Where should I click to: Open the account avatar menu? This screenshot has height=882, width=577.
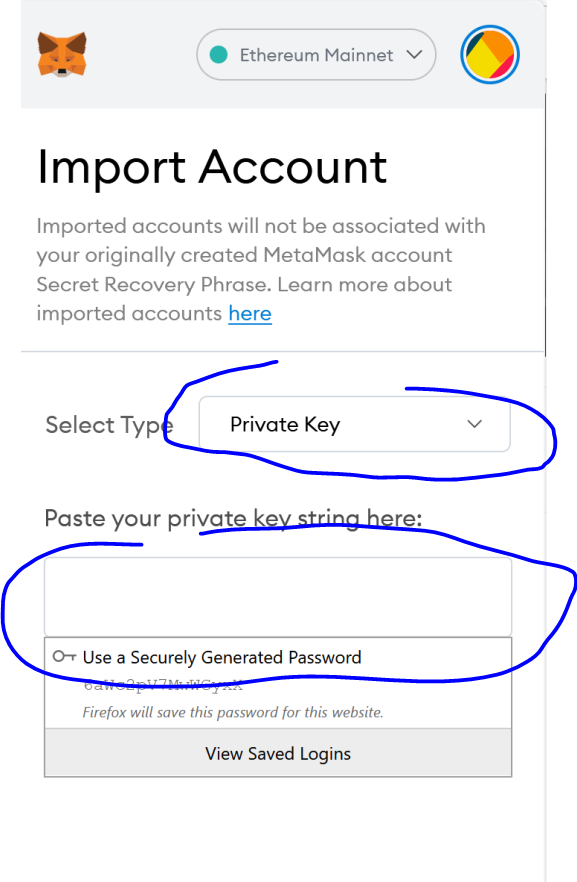pos(490,55)
